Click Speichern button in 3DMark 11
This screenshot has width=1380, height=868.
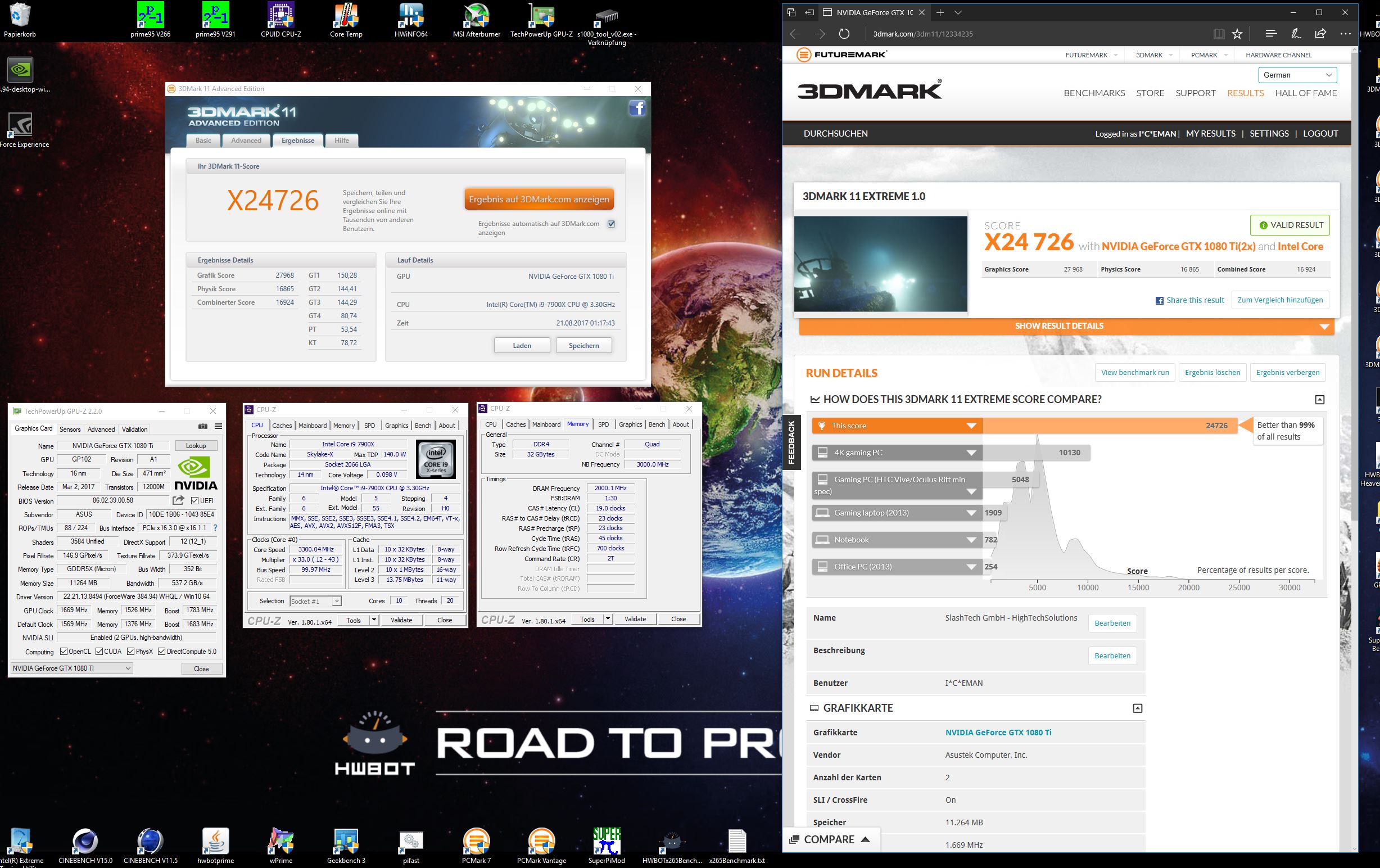tap(583, 346)
